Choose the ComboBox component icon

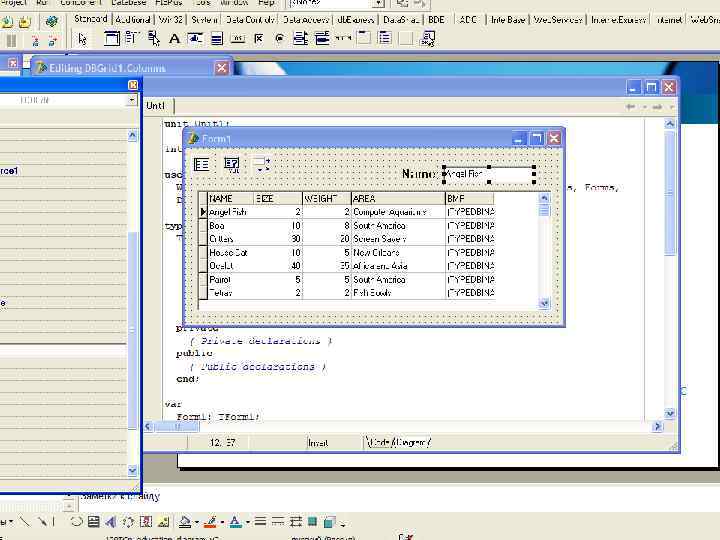pyautogui.click(x=322, y=39)
